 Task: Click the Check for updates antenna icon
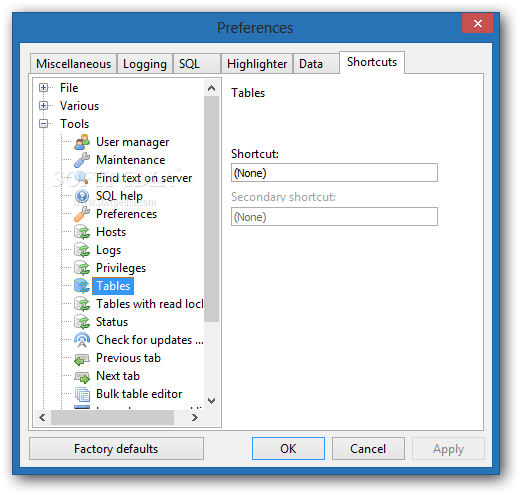click(x=82, y=340)
